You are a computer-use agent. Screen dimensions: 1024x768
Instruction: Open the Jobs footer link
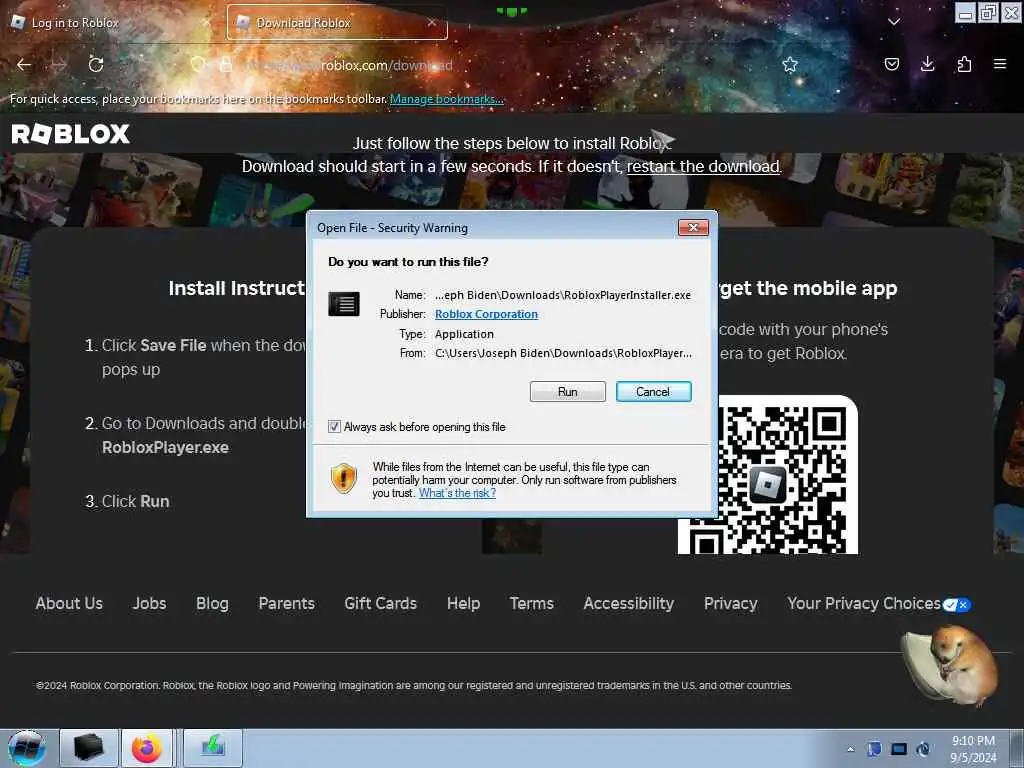[x=150, y=603]
